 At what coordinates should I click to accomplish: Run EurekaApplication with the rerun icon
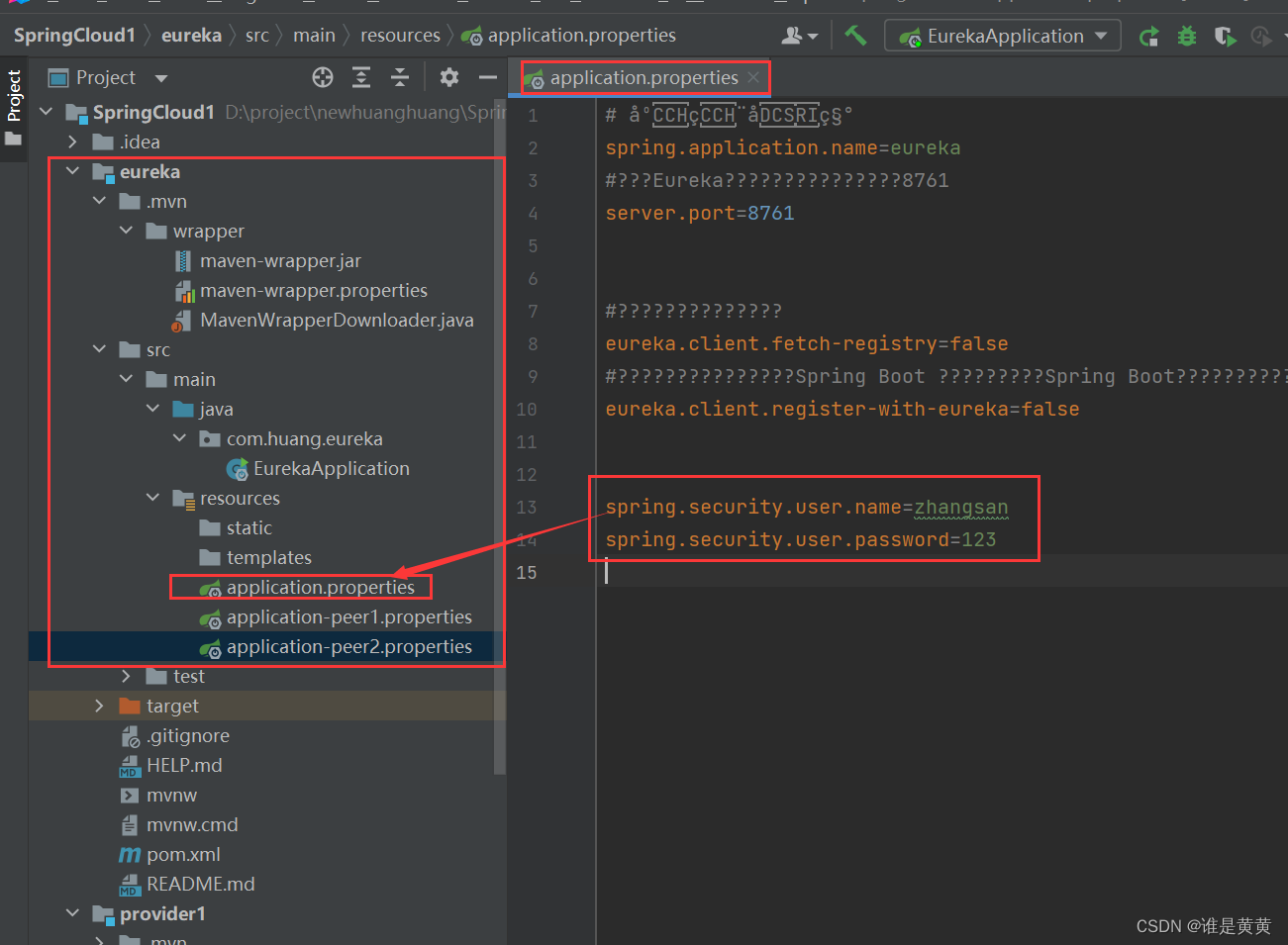(x=1148, y=37)
